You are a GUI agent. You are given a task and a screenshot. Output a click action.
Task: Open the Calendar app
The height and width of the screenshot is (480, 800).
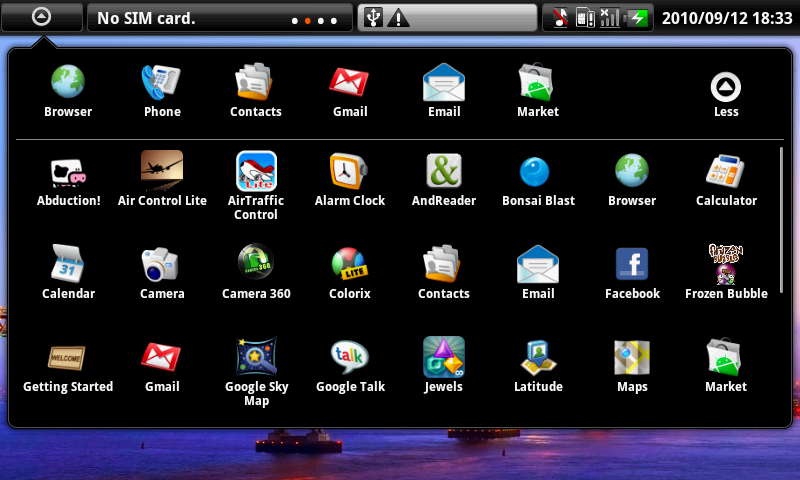click(68, 272)
